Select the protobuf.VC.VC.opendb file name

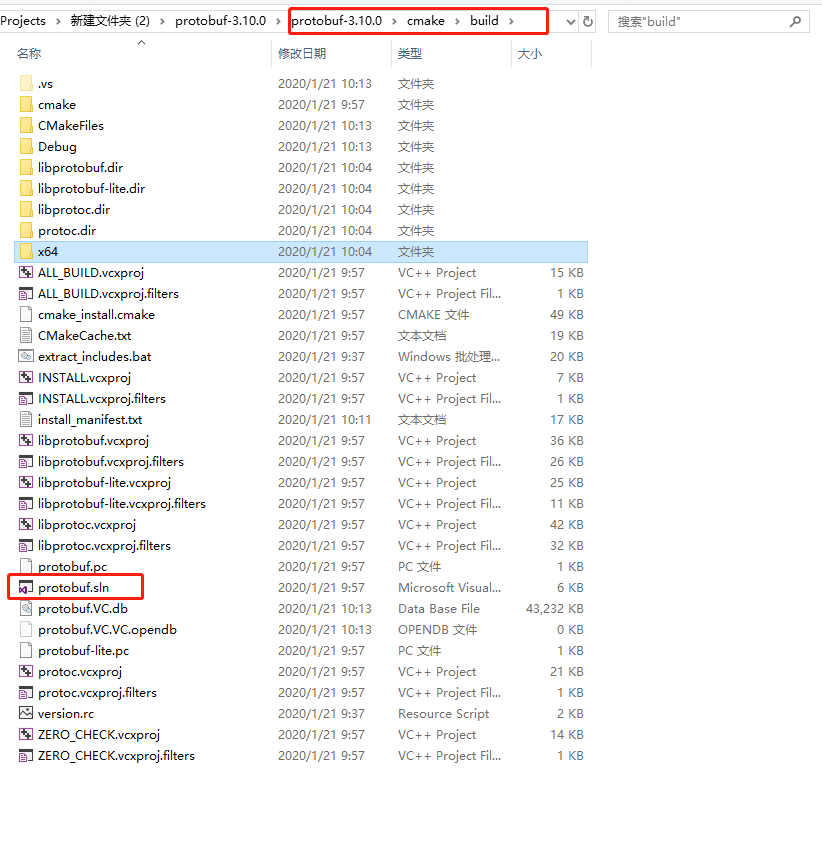coord(107,629)
